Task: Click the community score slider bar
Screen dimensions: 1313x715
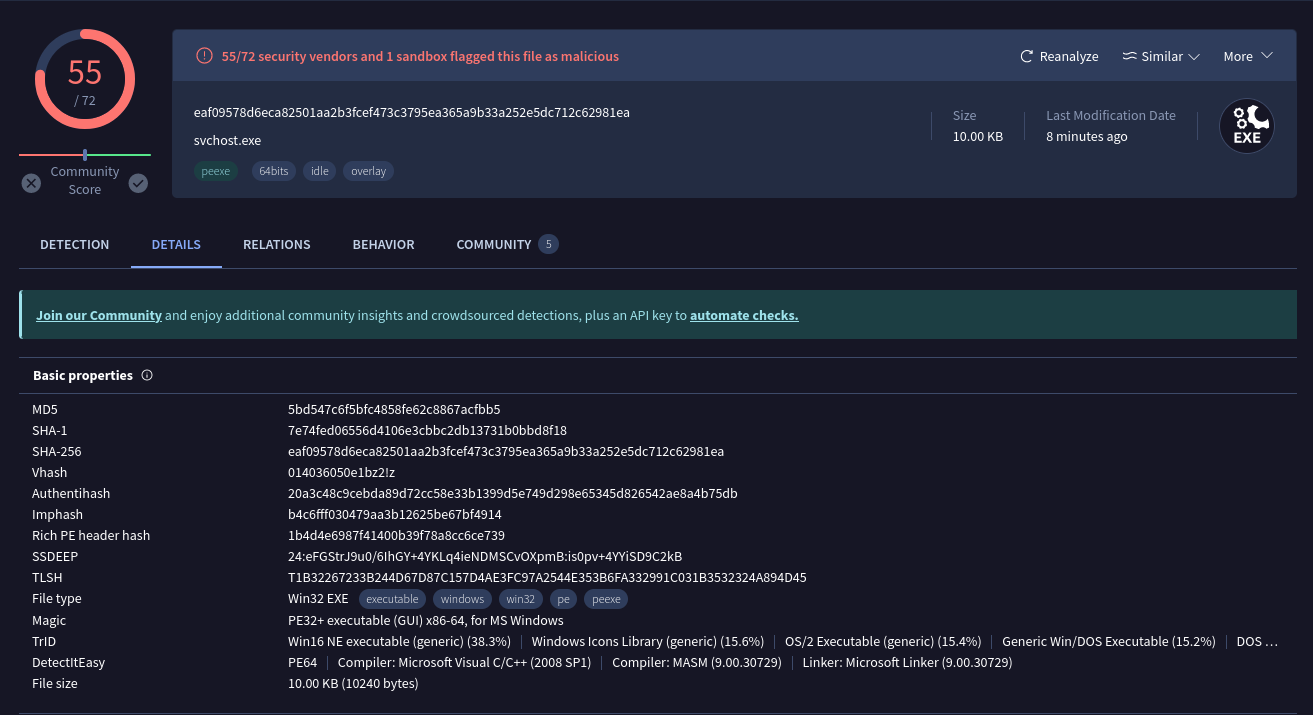Action: (x=85, y=155)
